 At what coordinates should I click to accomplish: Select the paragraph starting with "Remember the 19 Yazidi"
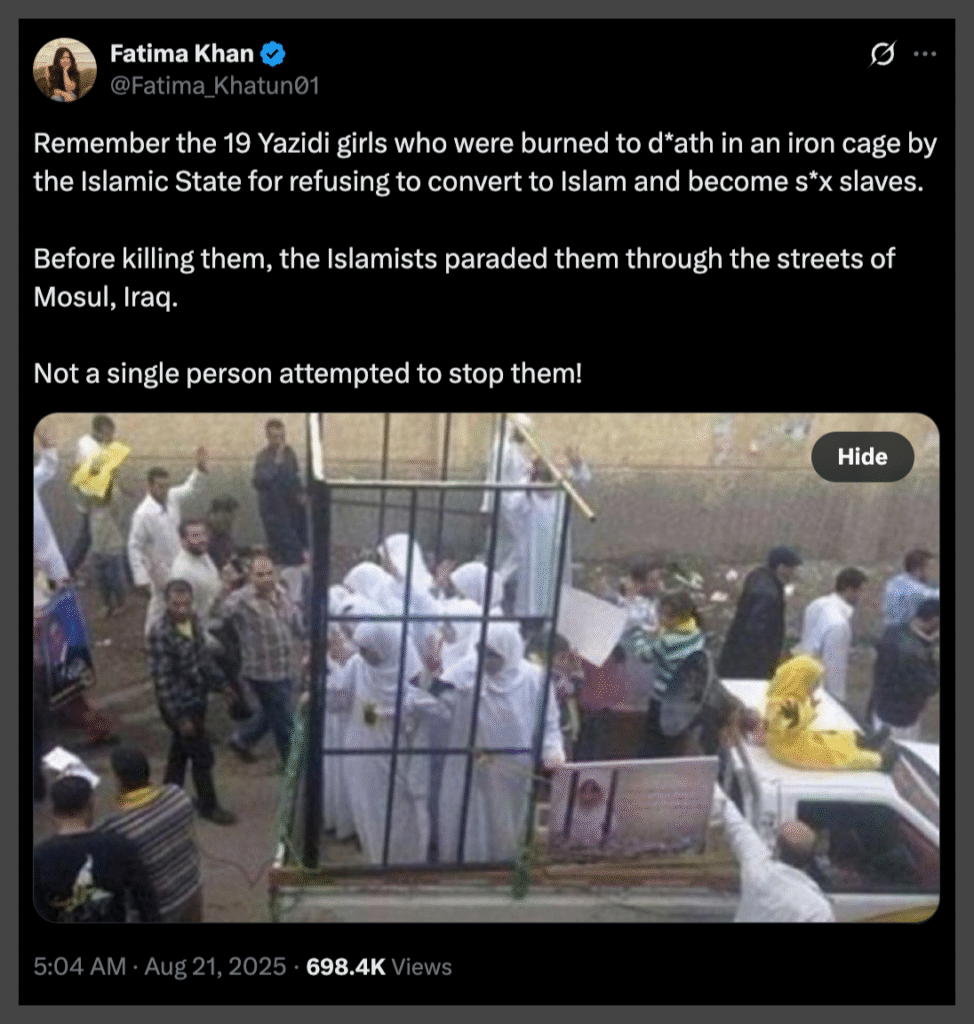tap(485, 162)
